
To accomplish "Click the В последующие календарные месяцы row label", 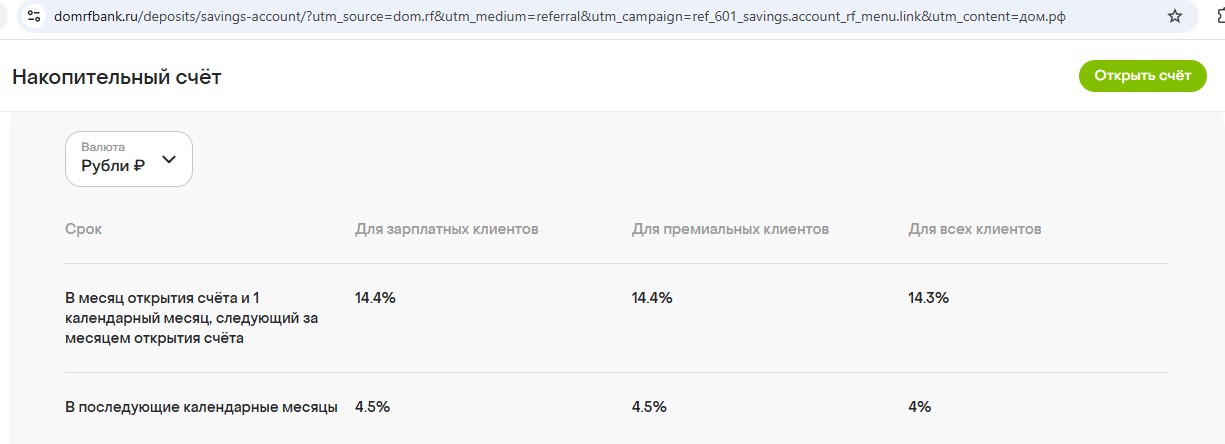I will [x=201, y=407].
